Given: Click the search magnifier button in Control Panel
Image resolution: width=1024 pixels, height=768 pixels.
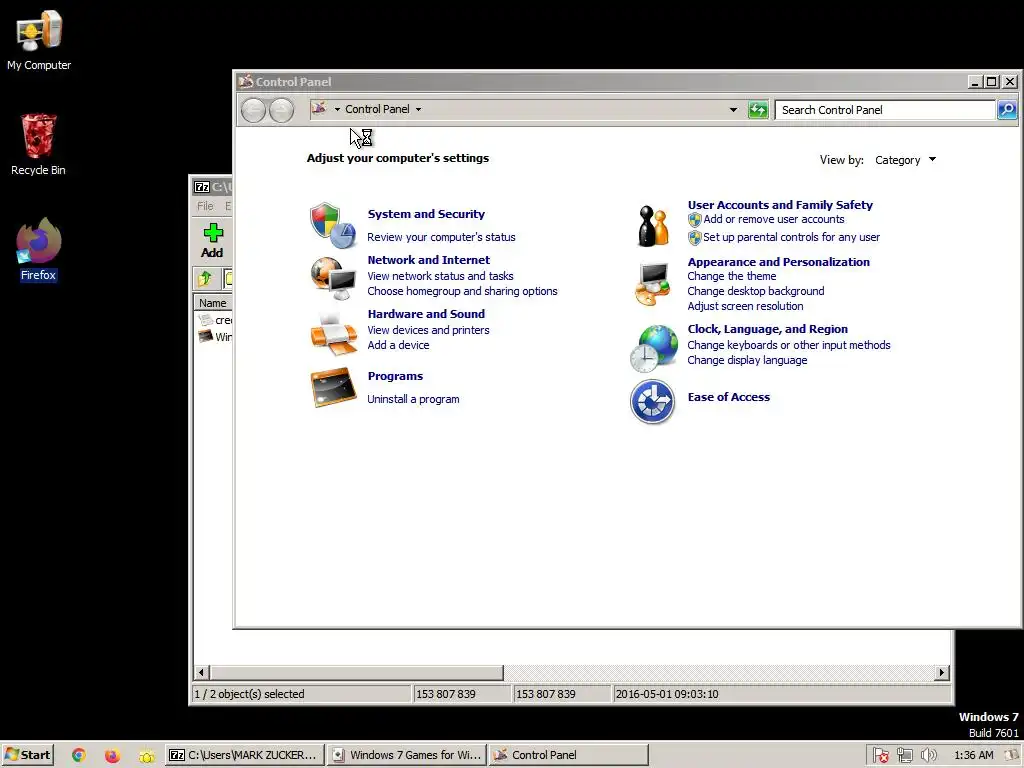Looking at the screenshot, I should 1006,110.
